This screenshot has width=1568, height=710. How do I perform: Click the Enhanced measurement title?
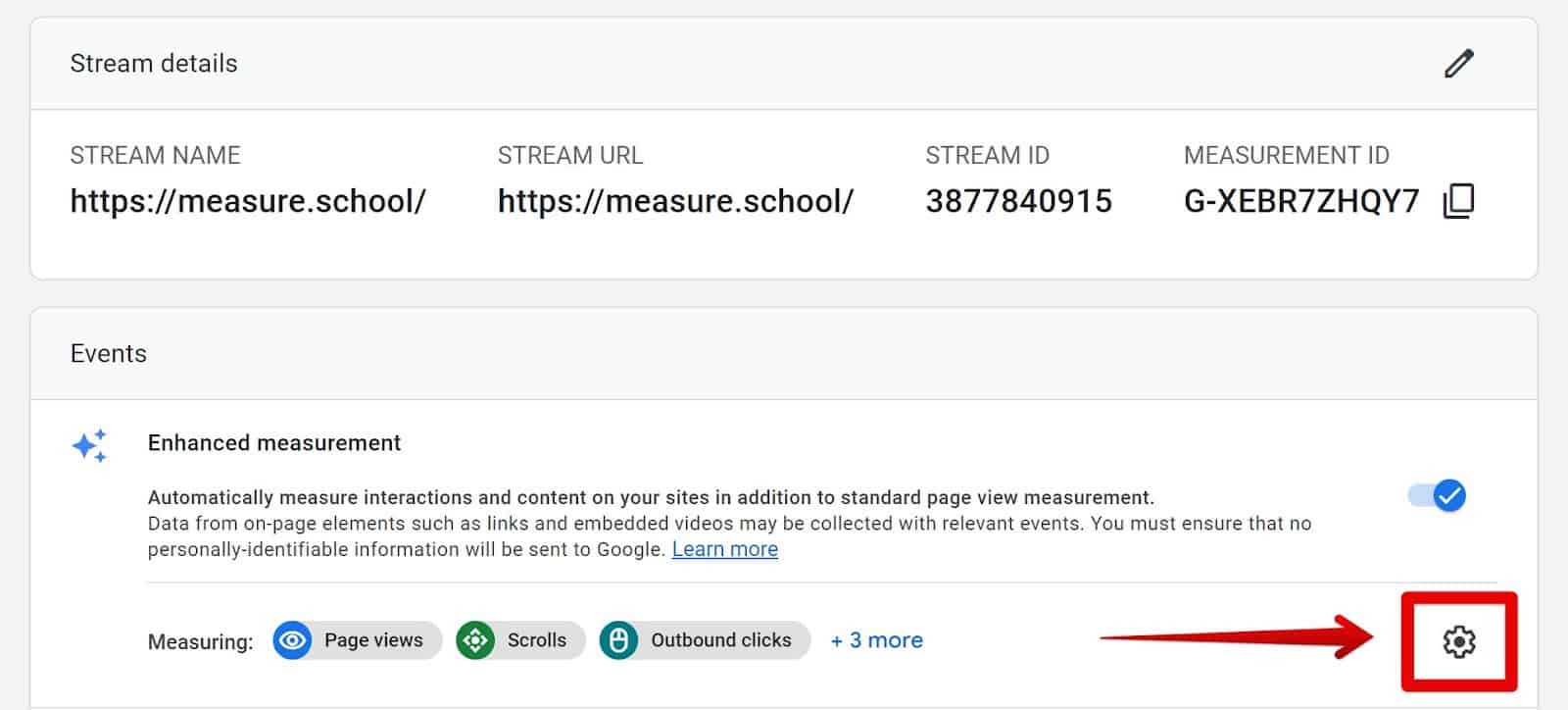pos(274,443)
